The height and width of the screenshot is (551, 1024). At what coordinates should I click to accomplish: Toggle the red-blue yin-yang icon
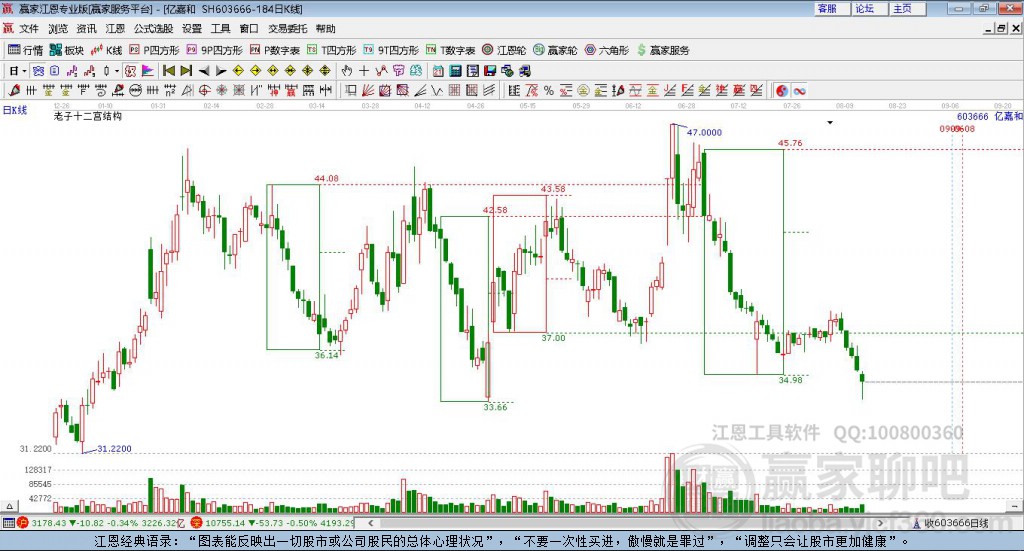pos(782,91)
